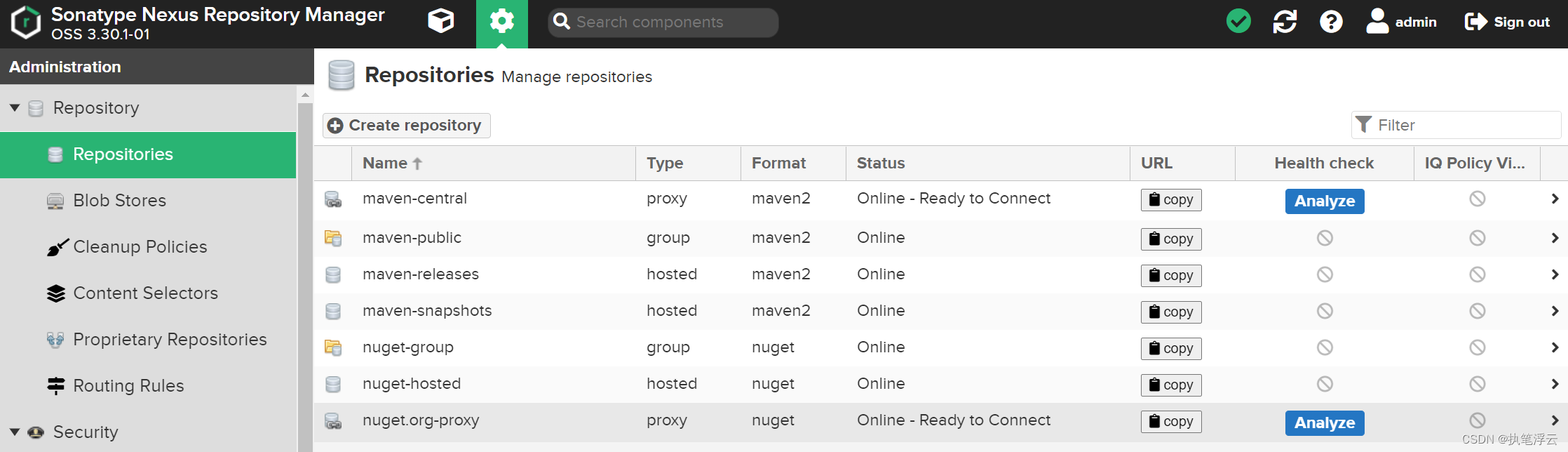Sort by the Format column header

pos(793,163)
